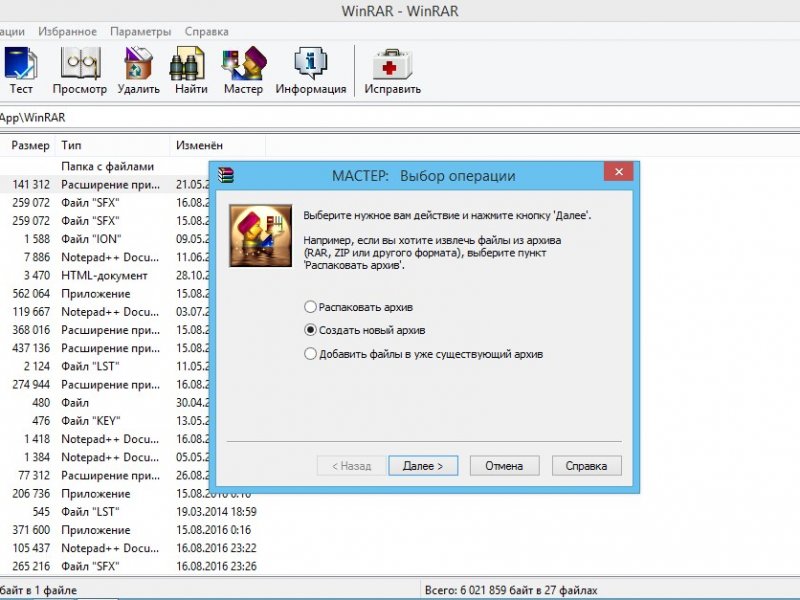The height and width of the screenshot is (600, 800).
Task: Select the row with size 1 384
Action: (x=105, y=457)
